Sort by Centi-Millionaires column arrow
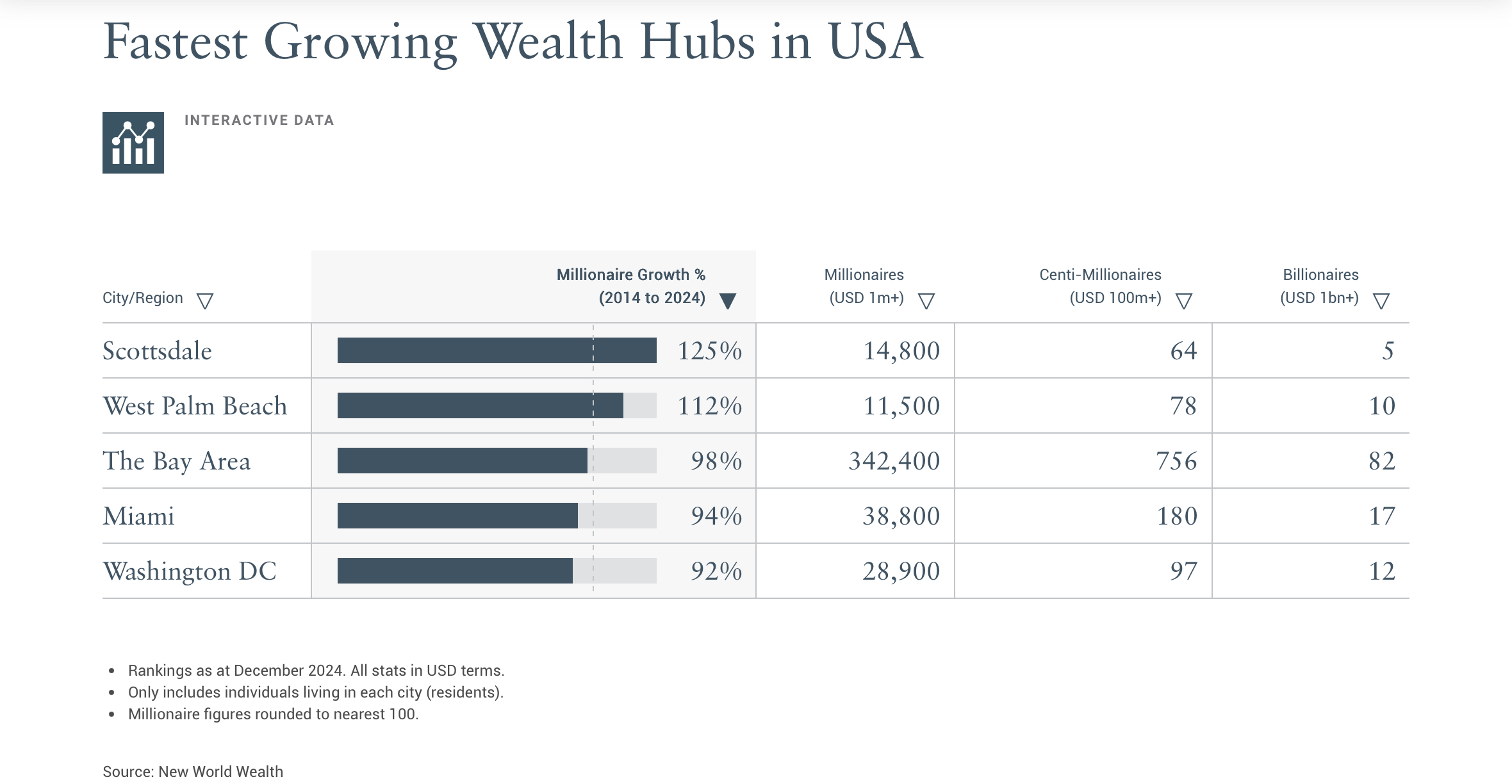Viewport: 1512px width, 784px height. point(1183,300)
